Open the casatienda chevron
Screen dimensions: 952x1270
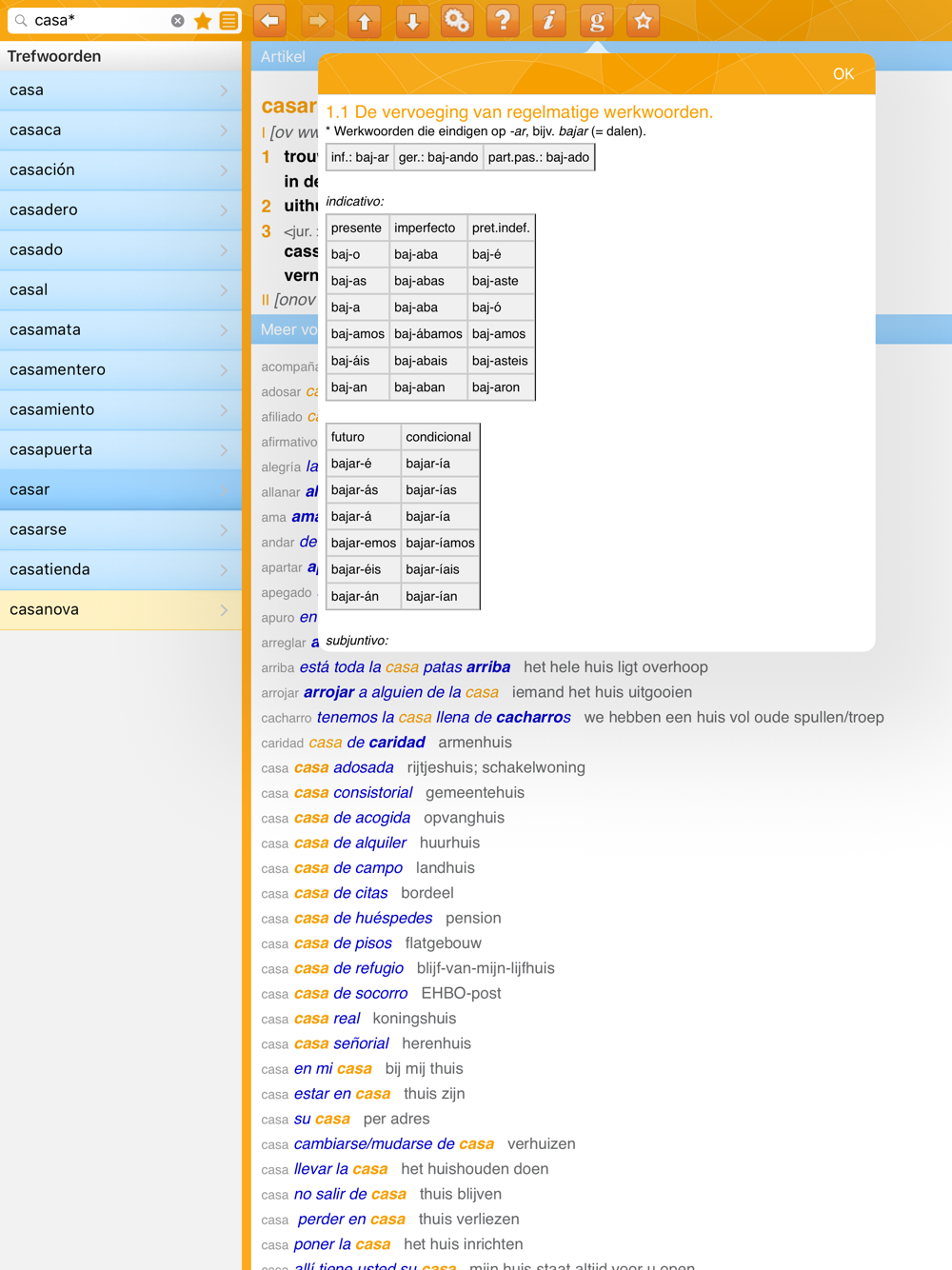click(224, 570)
